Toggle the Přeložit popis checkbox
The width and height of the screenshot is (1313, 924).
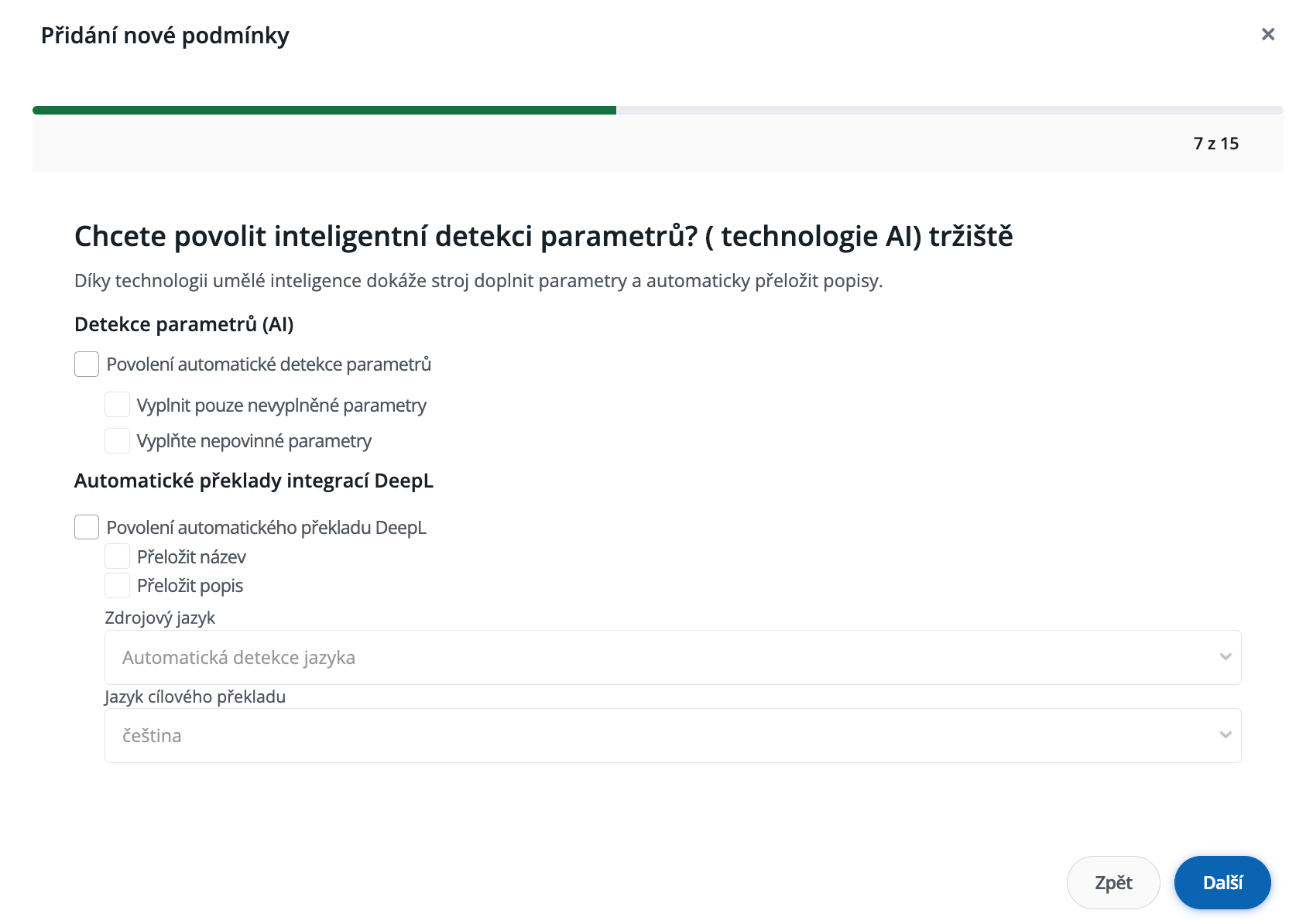(117, 585)
